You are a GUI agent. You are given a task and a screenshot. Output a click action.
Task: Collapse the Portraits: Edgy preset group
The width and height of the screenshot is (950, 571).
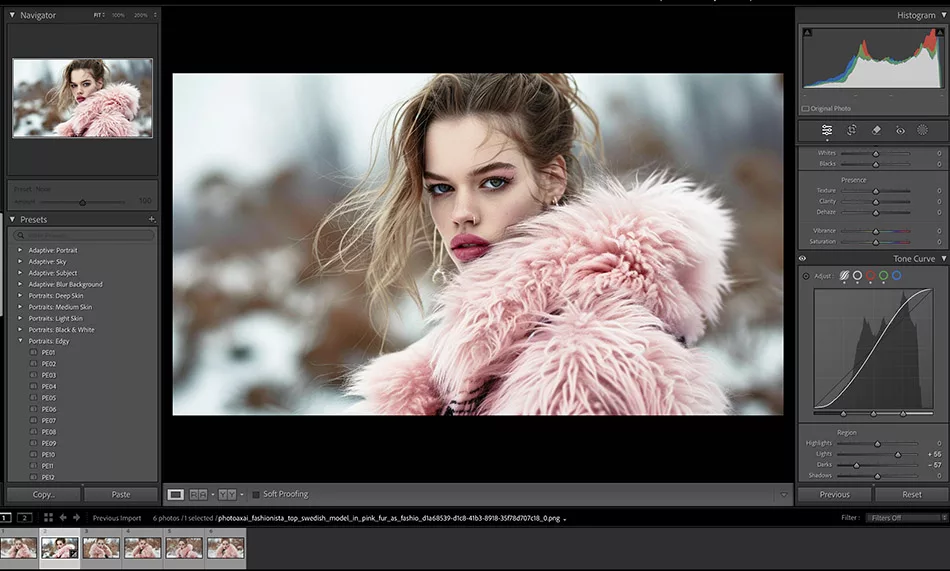point(20,341)
